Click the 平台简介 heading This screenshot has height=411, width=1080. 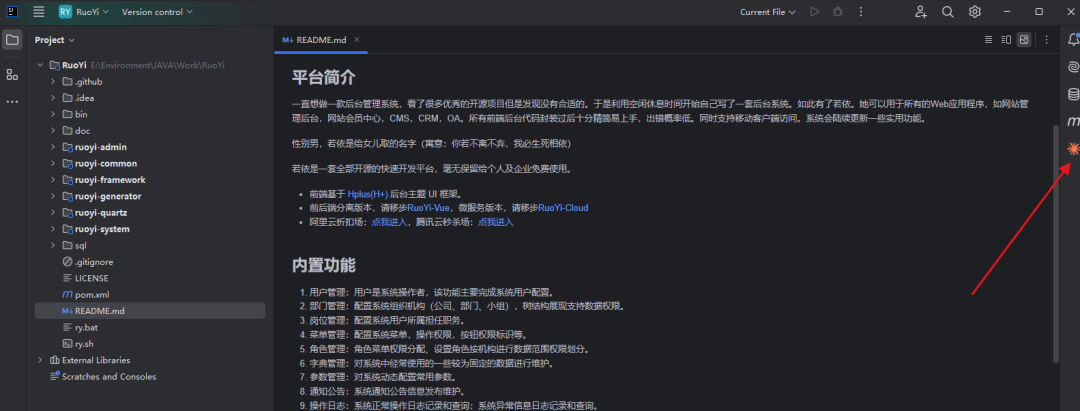pos(324,77)
